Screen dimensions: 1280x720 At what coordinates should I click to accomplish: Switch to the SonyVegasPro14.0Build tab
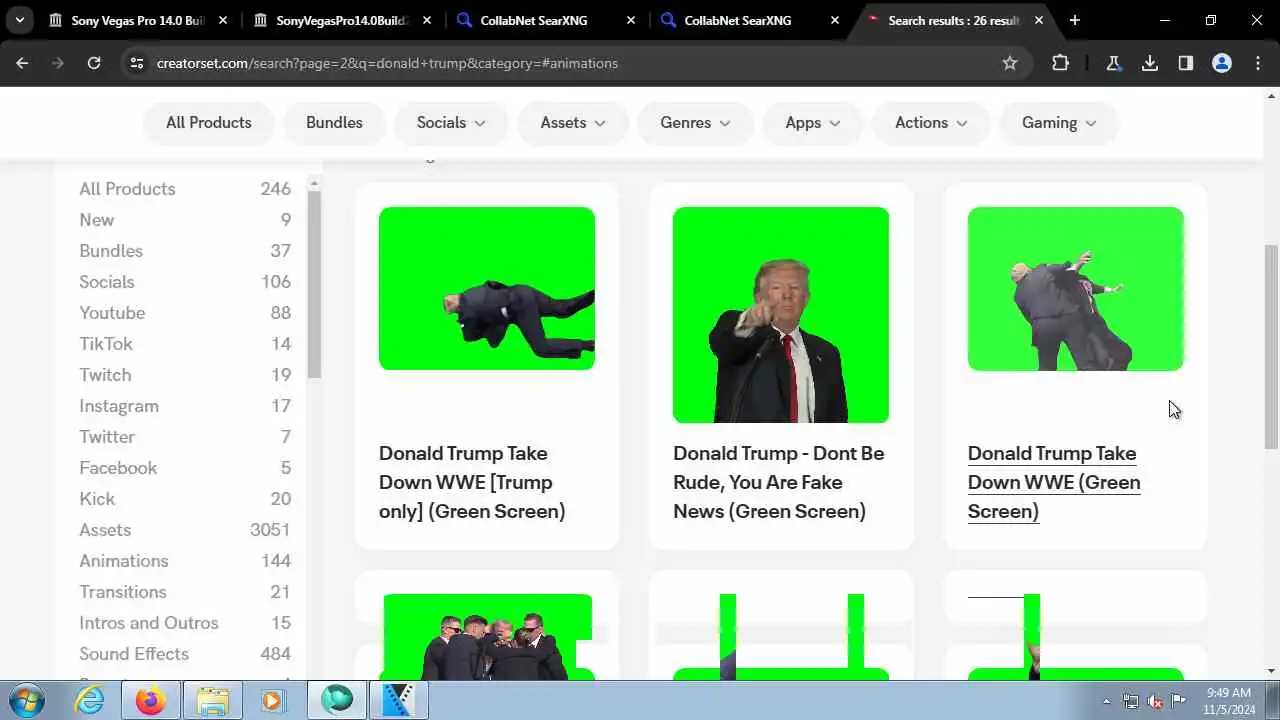tap(342, 20)
